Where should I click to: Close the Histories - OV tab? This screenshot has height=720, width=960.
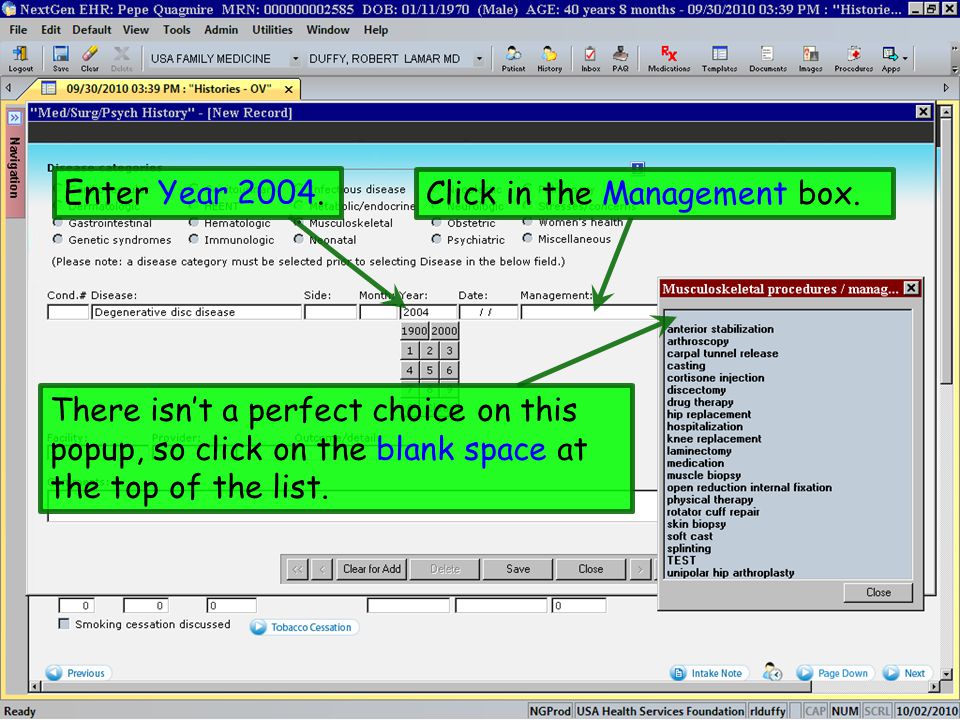pos(288,89)
